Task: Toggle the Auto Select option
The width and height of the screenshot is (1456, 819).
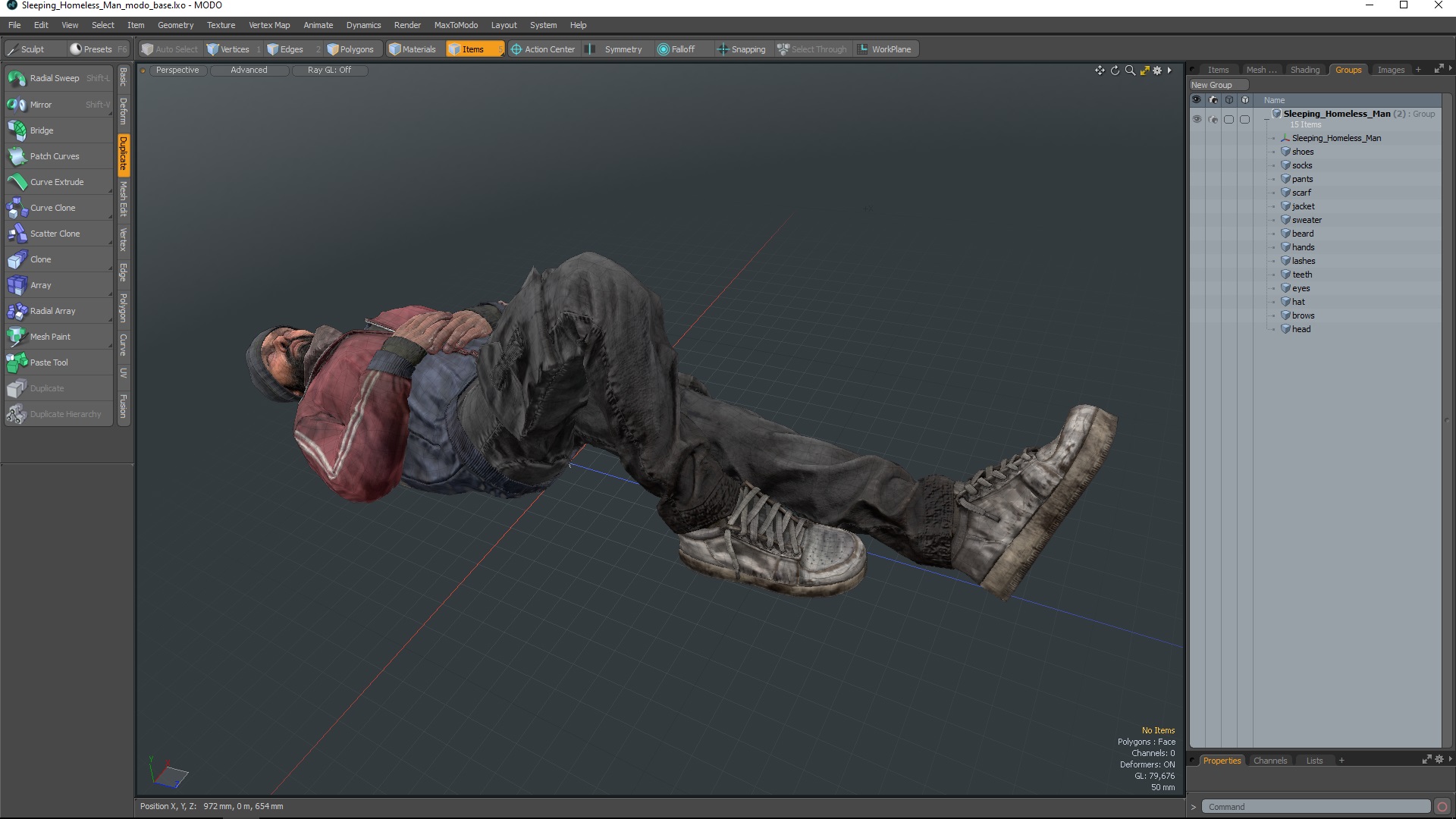Action: 169,49
